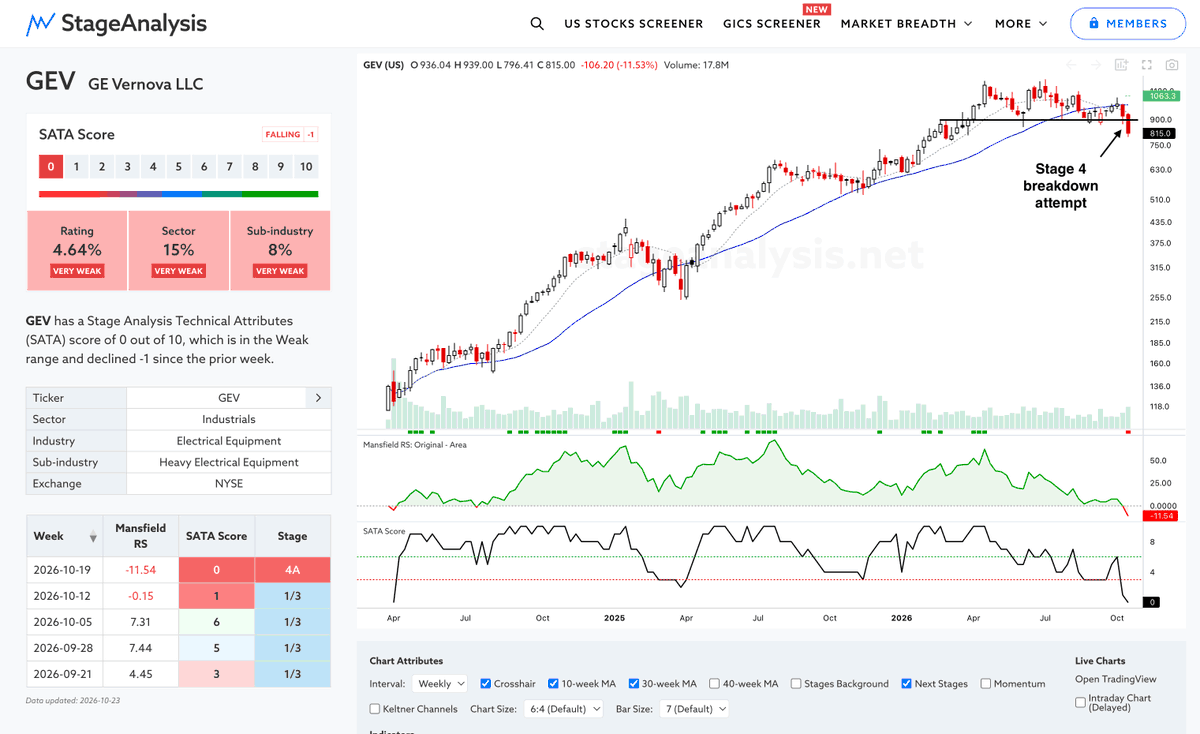The height and width of the screenshot is (734, 1200).
Task: Disable the 30-week MA checkbox
Action: [x=634, y=684]
